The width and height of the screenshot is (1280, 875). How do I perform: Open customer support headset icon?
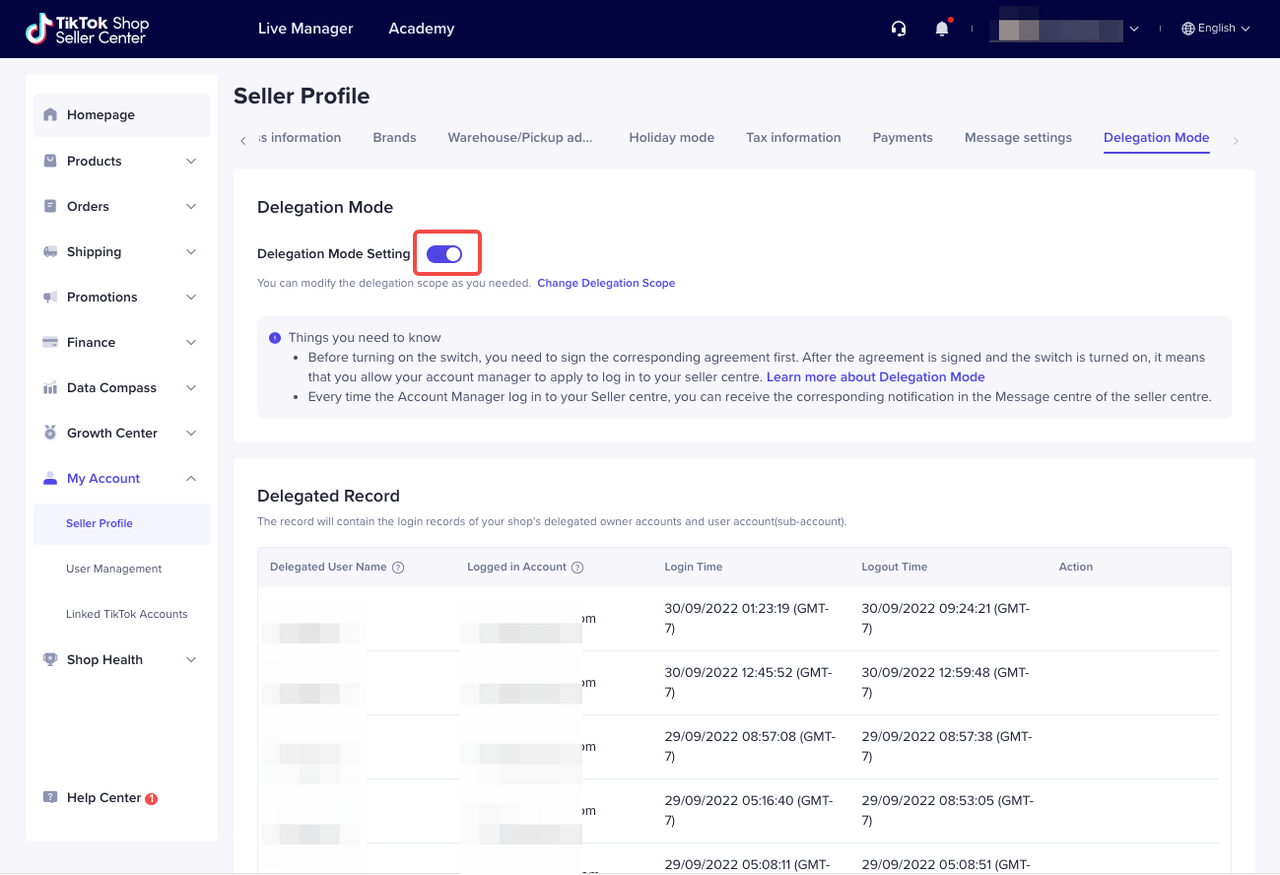click(898, 29)
